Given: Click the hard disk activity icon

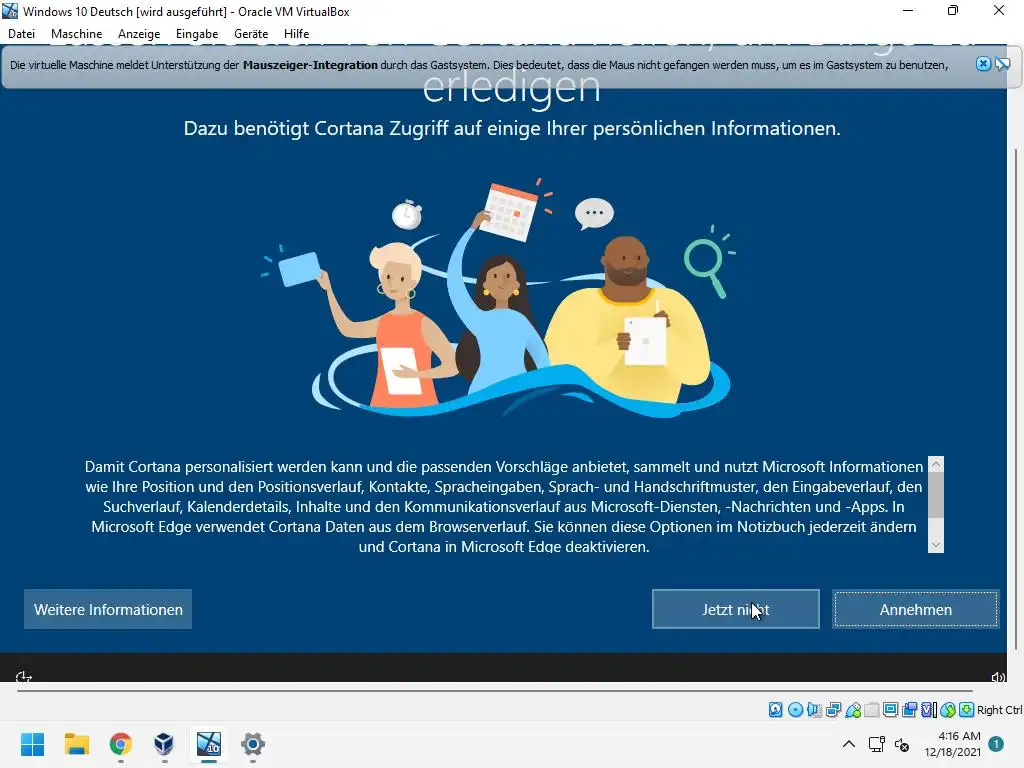Looking at the screenshot, I should point(775,710).
